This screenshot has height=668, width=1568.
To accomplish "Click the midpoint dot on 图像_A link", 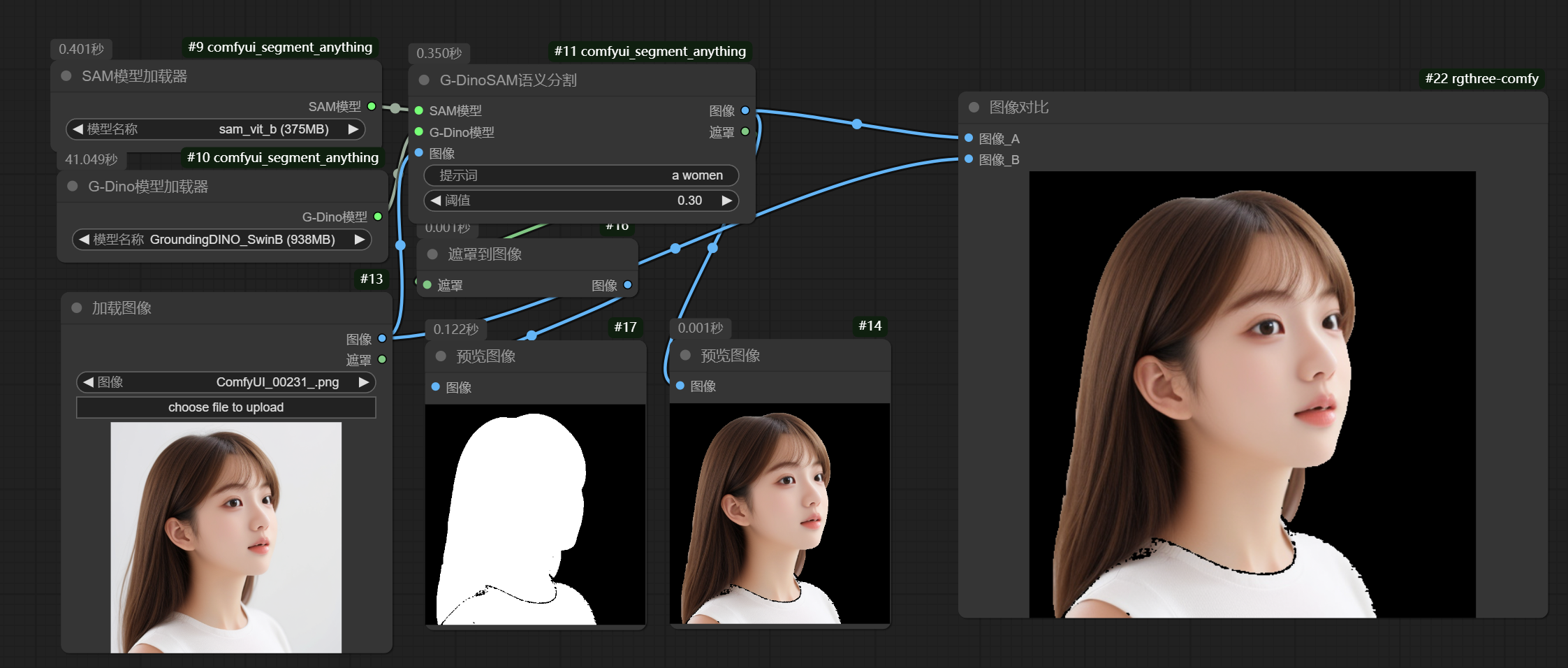I will (857, 124).
